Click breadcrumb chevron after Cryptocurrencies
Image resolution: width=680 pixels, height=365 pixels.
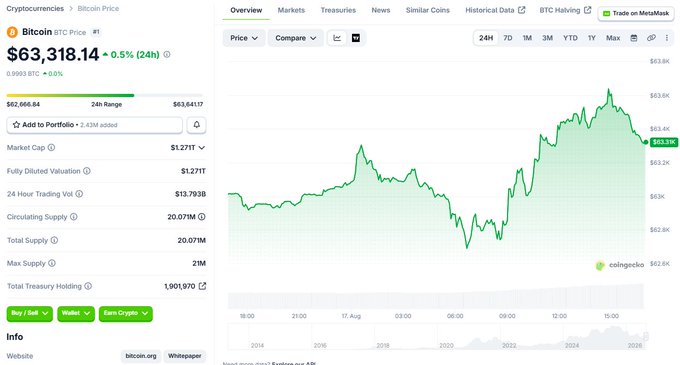(71, 9)
